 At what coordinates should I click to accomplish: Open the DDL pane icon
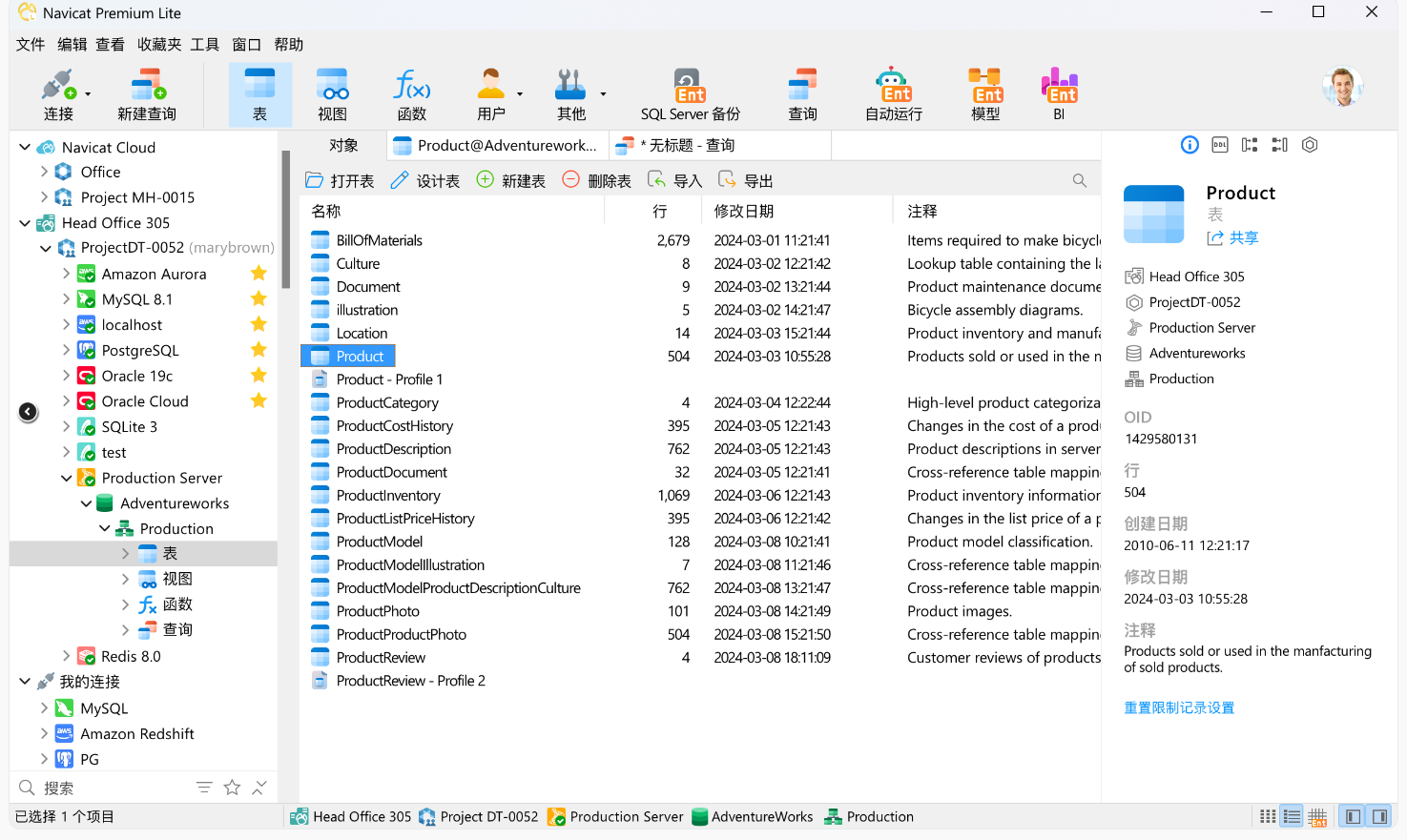(1220, 145)
